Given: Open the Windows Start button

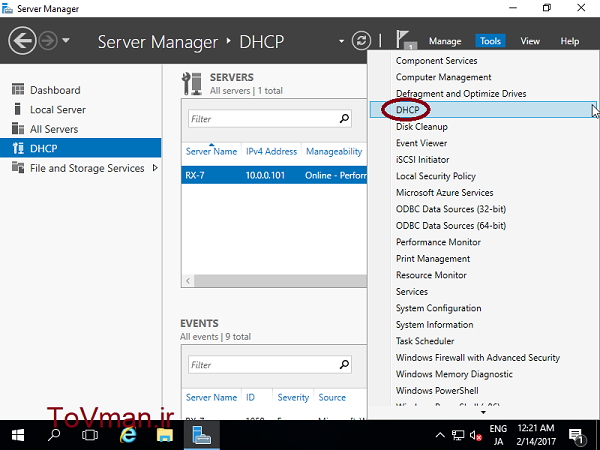Looking at the screenshot, I should coord(18,435).
